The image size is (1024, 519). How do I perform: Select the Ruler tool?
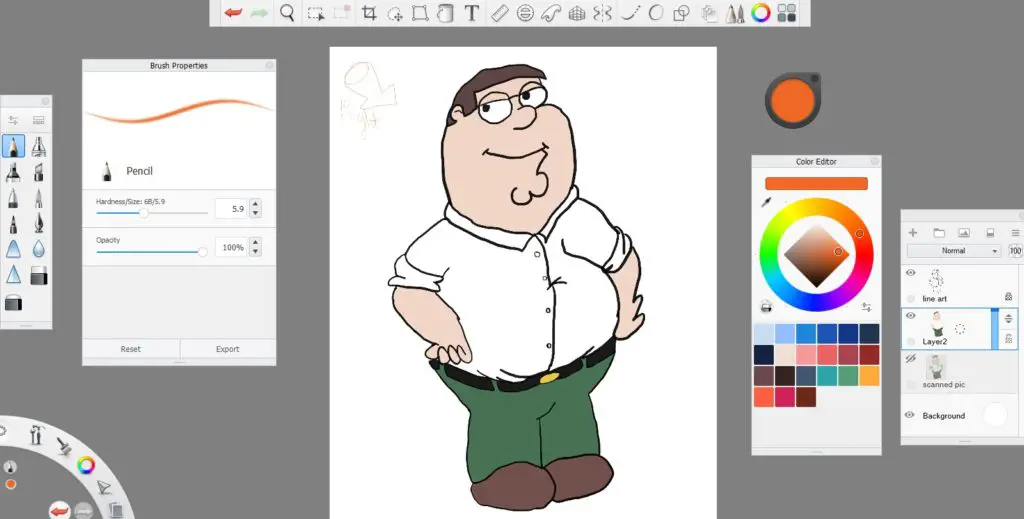[x=500, y=13]
